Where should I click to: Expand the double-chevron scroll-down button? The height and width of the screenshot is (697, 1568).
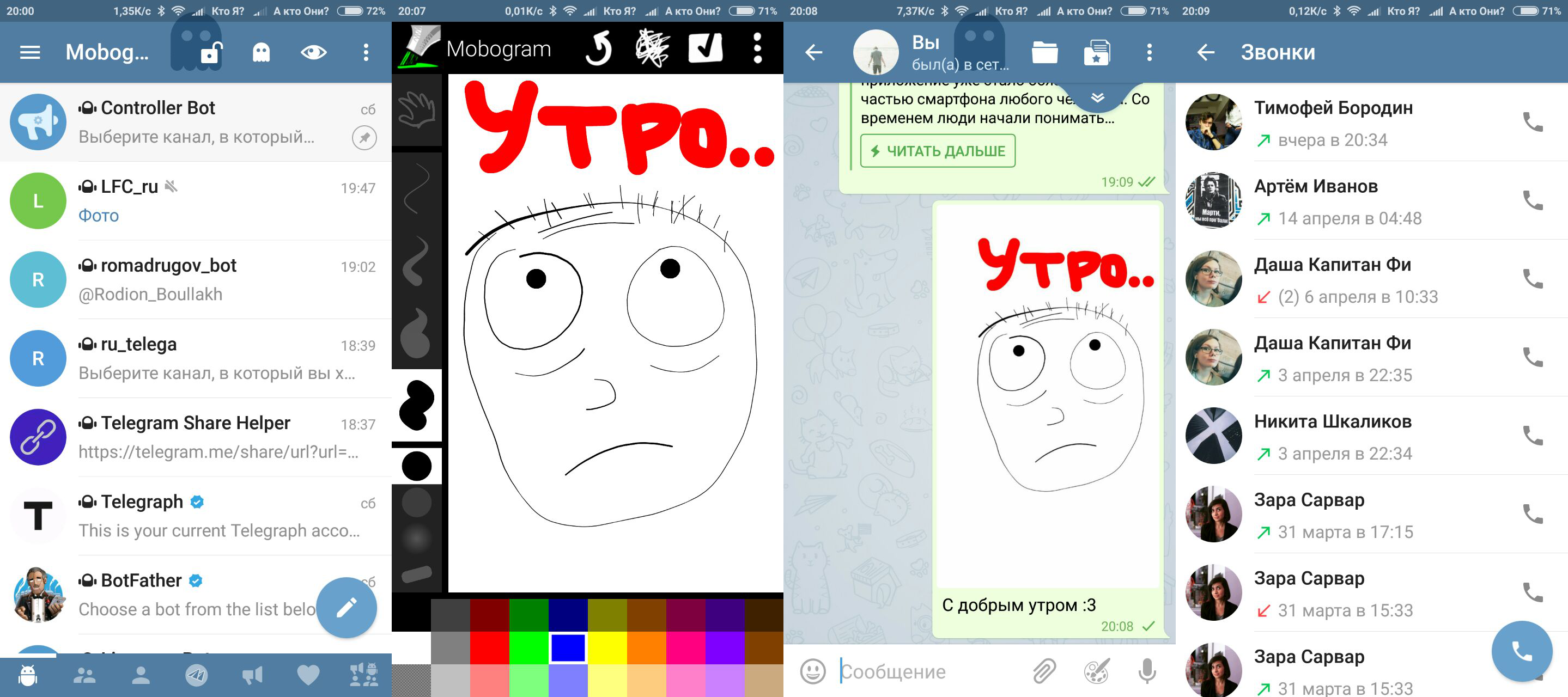1097,98
